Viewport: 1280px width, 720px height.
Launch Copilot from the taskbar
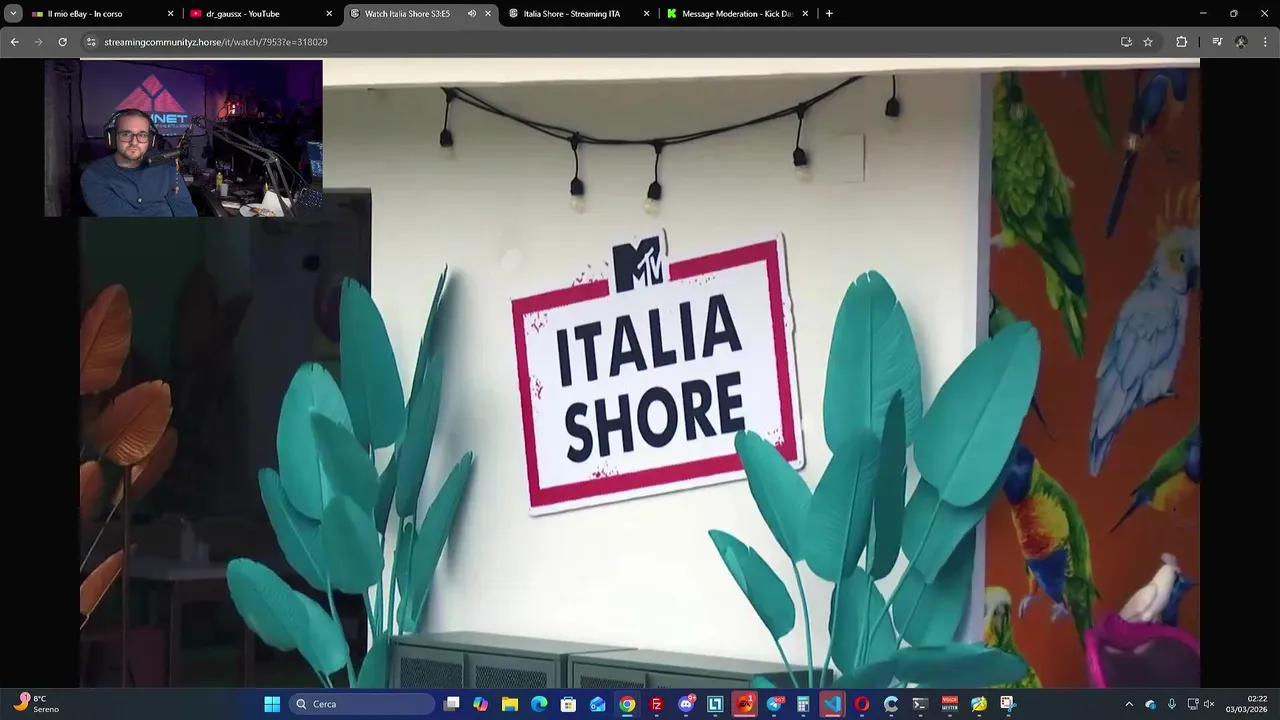(481, 704)
